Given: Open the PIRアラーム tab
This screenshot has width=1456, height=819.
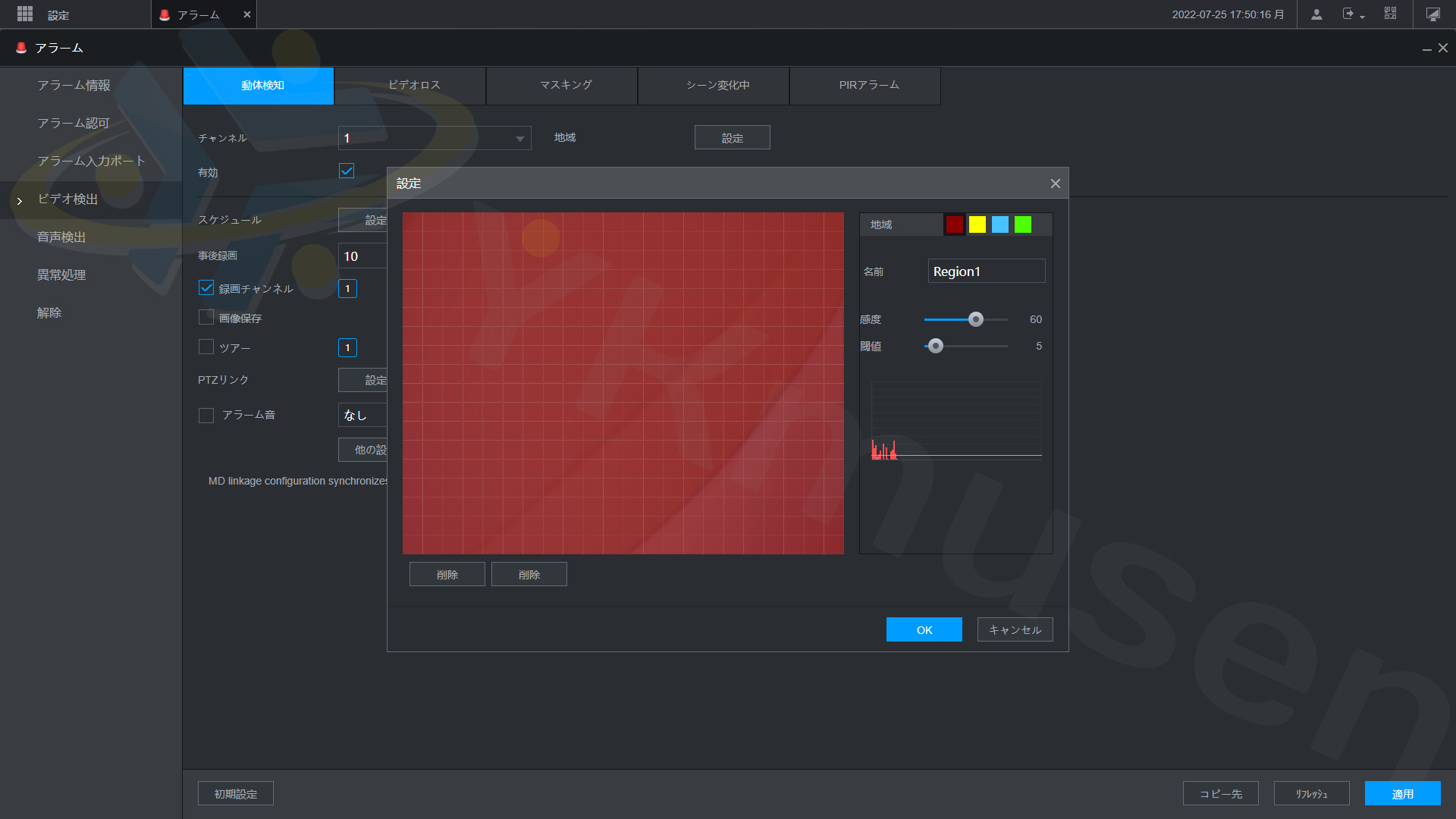Looking at the screenshot, I should coord(868,85).
